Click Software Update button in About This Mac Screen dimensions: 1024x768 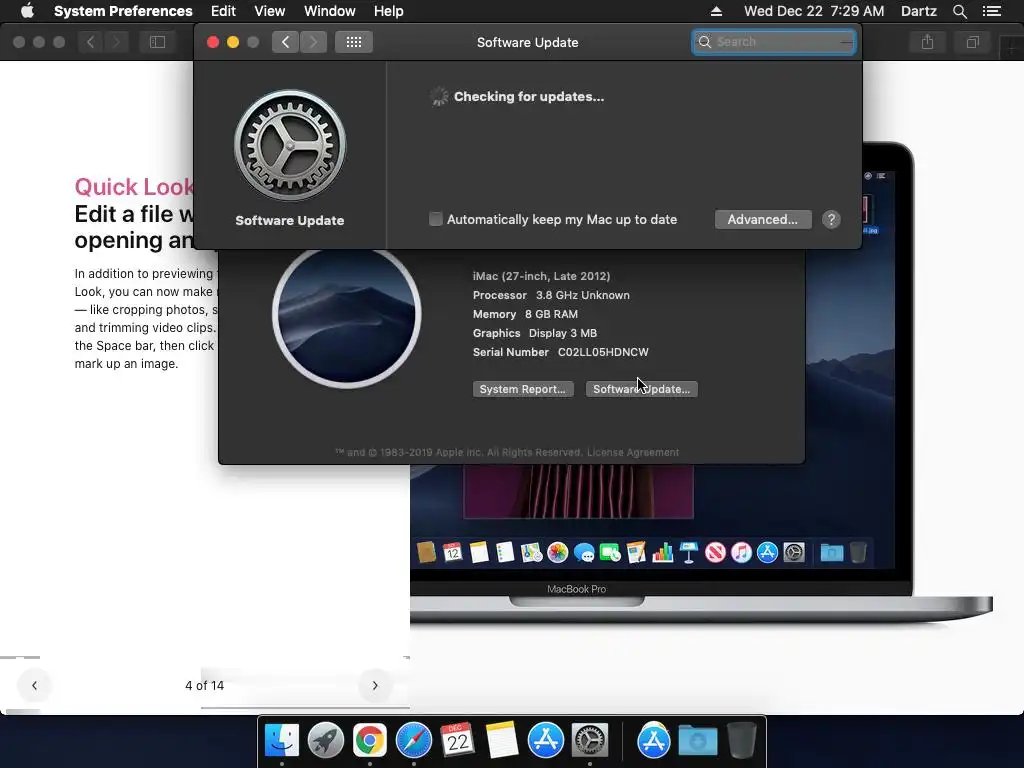(641, 389)
